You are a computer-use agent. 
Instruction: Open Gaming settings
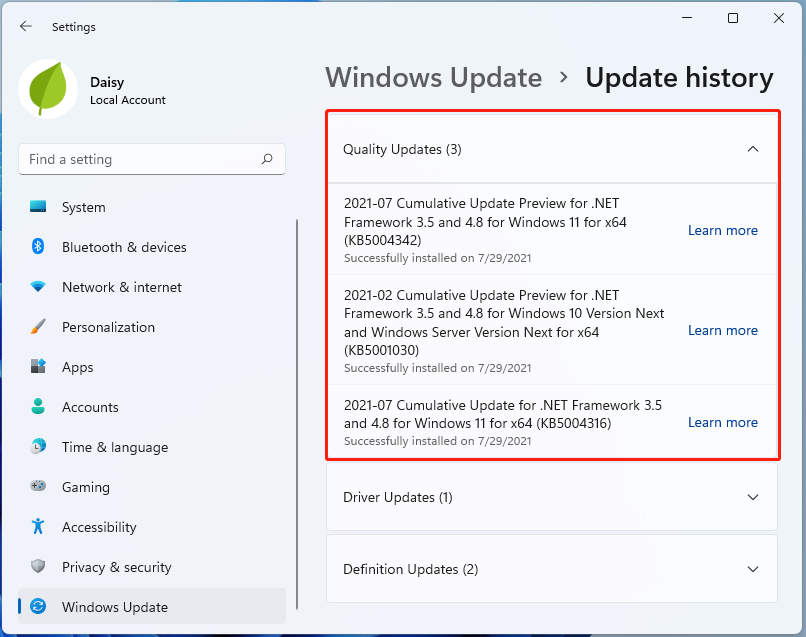point(152,487)
